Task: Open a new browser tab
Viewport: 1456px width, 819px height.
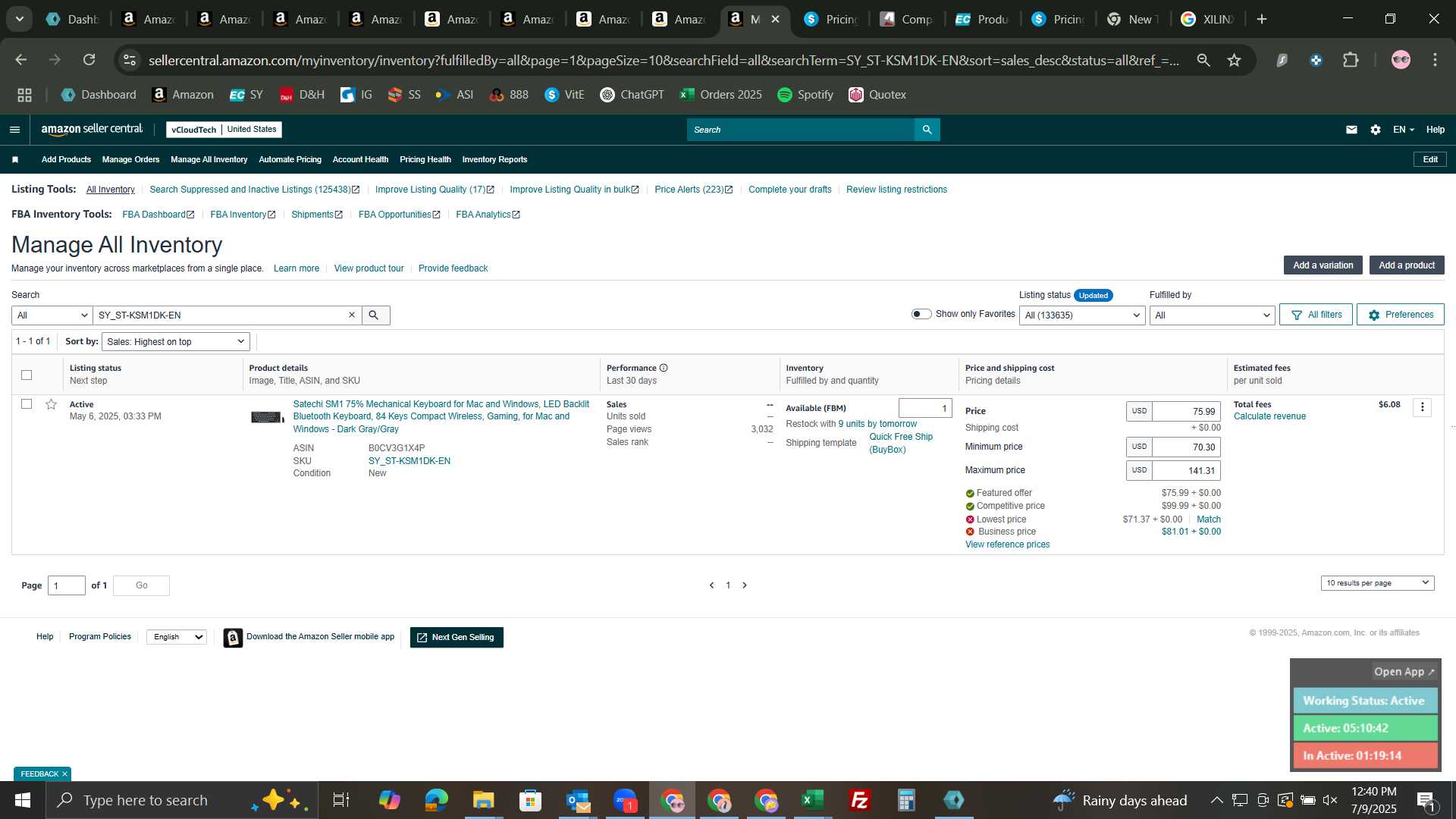Action: click(x=1262, y=19)
